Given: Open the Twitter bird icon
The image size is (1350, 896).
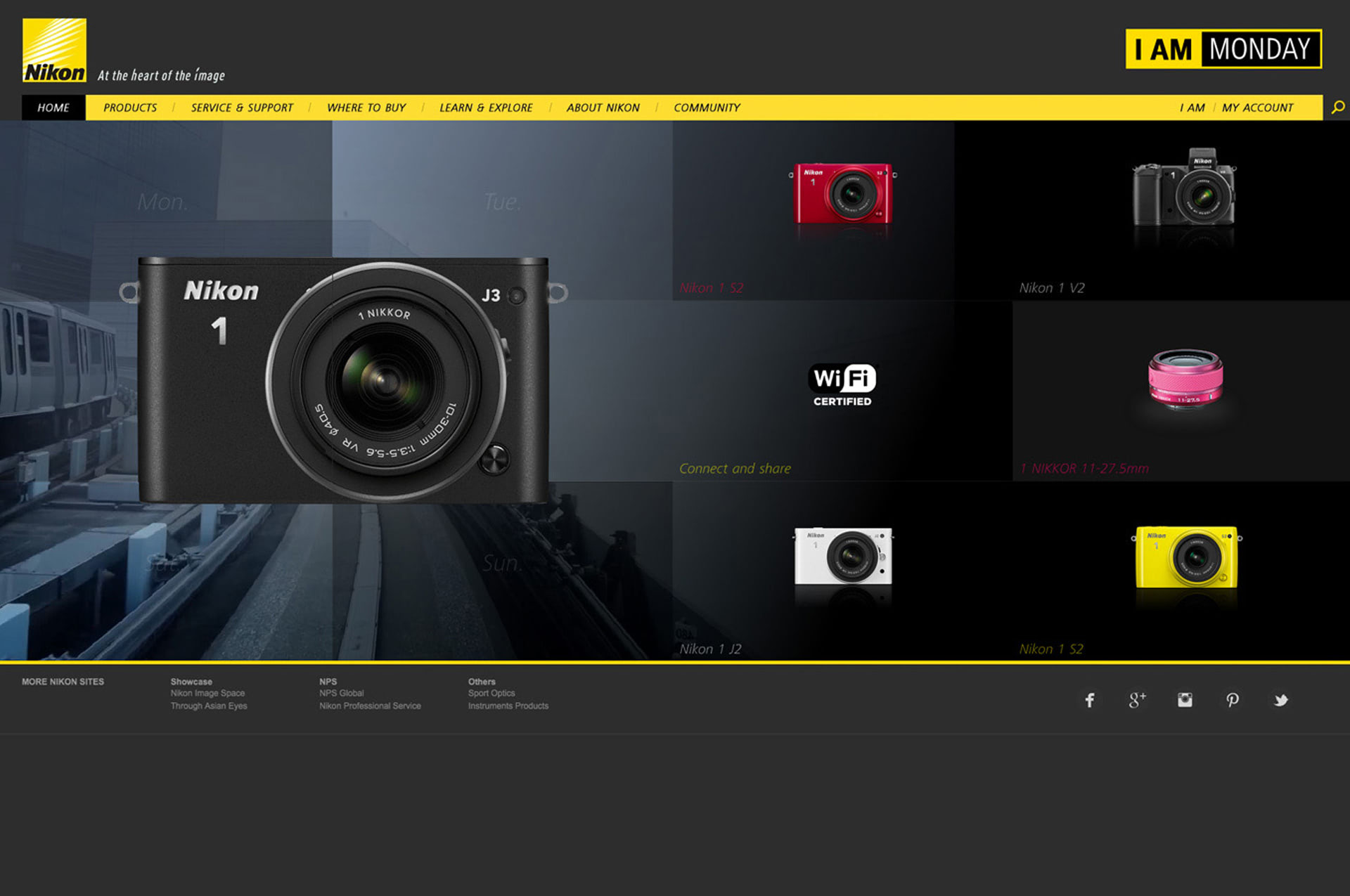Looking at the screenshot, I should click(1280, 700).
